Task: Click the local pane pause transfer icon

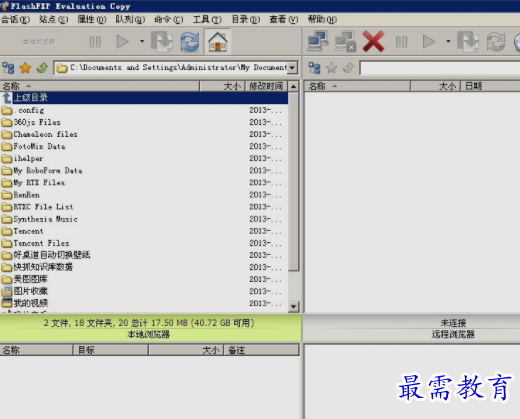Action: (x=95, y=42)
